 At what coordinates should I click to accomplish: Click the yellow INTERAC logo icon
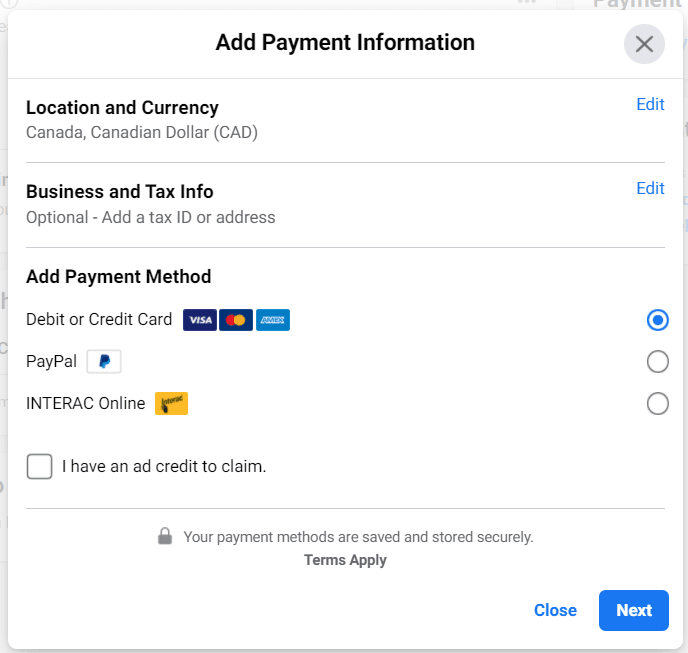coord(171,404)
